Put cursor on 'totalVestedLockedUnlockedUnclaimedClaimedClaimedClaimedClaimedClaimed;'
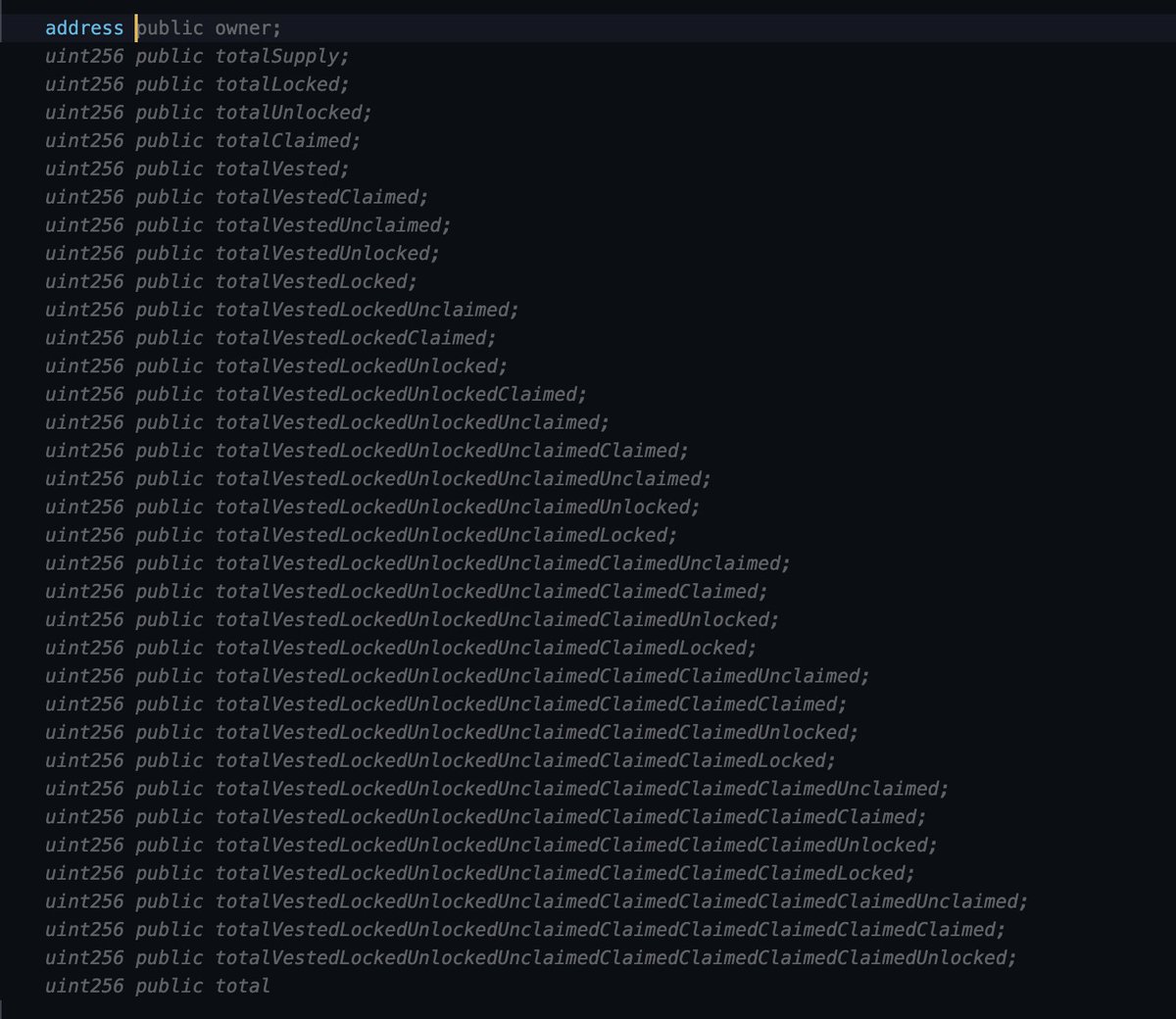The width and height of the screenshot is (1176, 1019). [611, 929]
